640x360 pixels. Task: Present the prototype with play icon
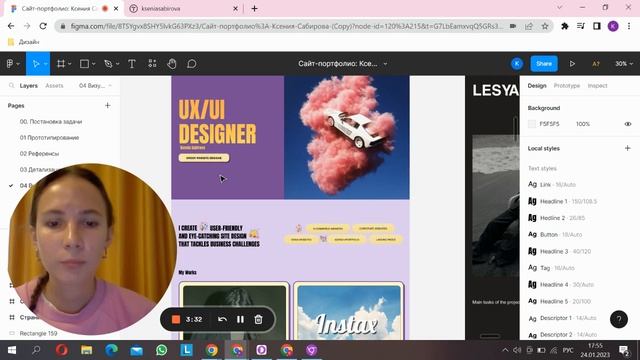tap(572, 64)
